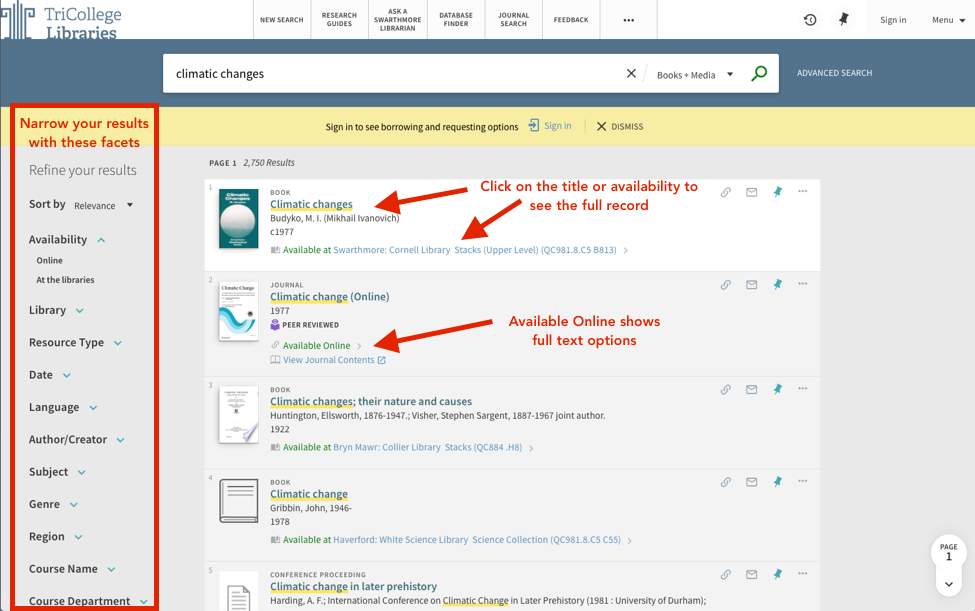This screenshot has height=611, width=975.
Task: Open Research Guides in top navigation
Action: [339, 20]
